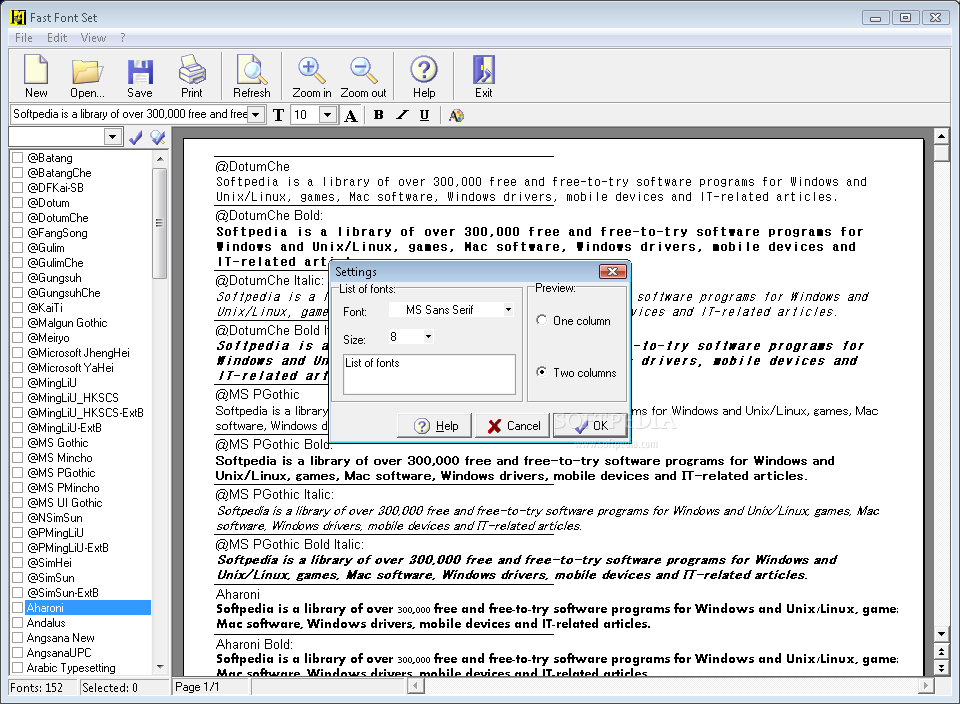The width and height of the screenshot is (960, 704).
Task: Open the File menu
Action: point(24,38)
